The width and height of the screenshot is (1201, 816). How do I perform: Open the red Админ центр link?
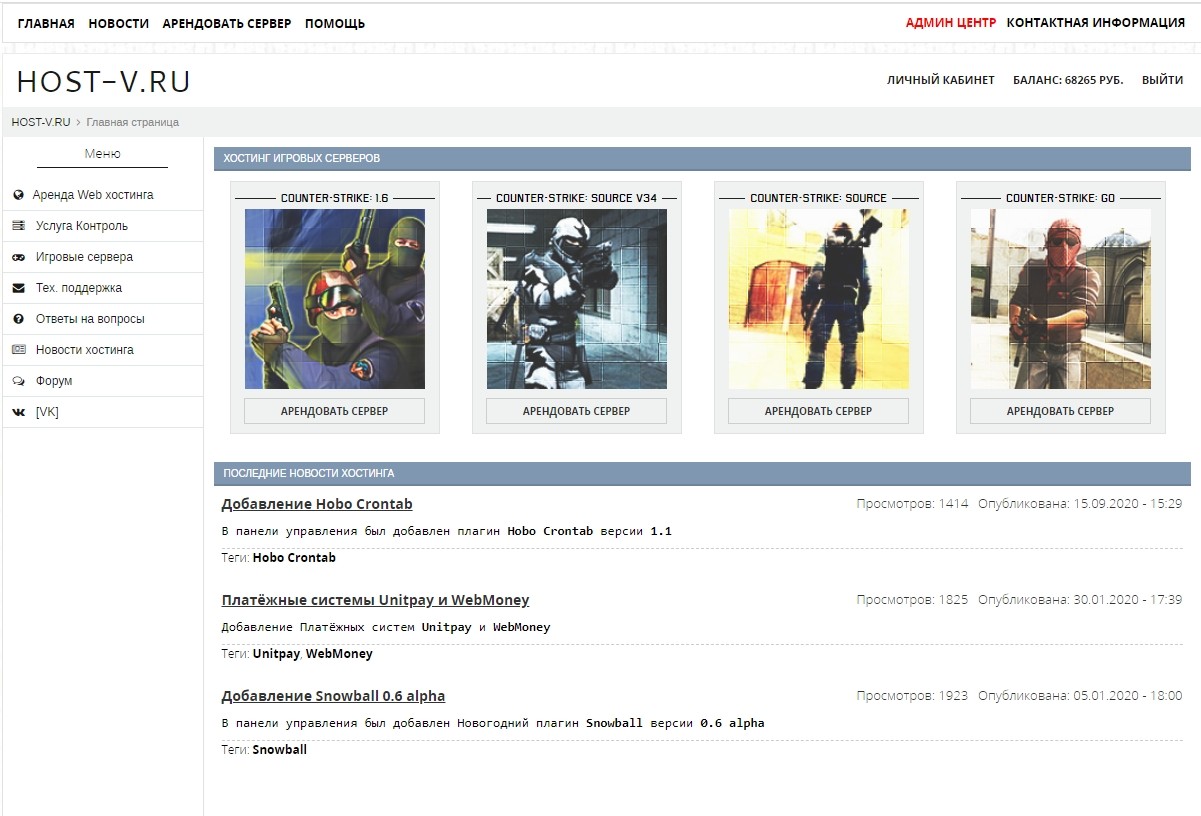[x=950, y=22]
